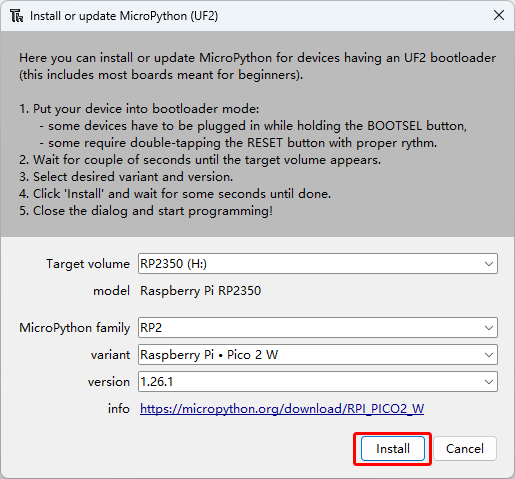
Task: Expand the version dropdown arrow
Action: tap(489, 382)
